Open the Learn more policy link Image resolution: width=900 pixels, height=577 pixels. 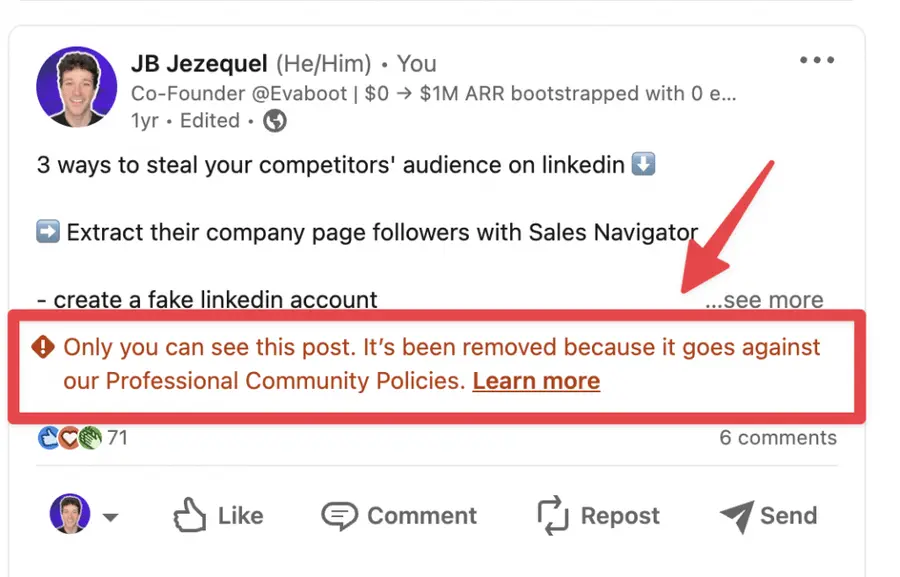click(536, 381)
